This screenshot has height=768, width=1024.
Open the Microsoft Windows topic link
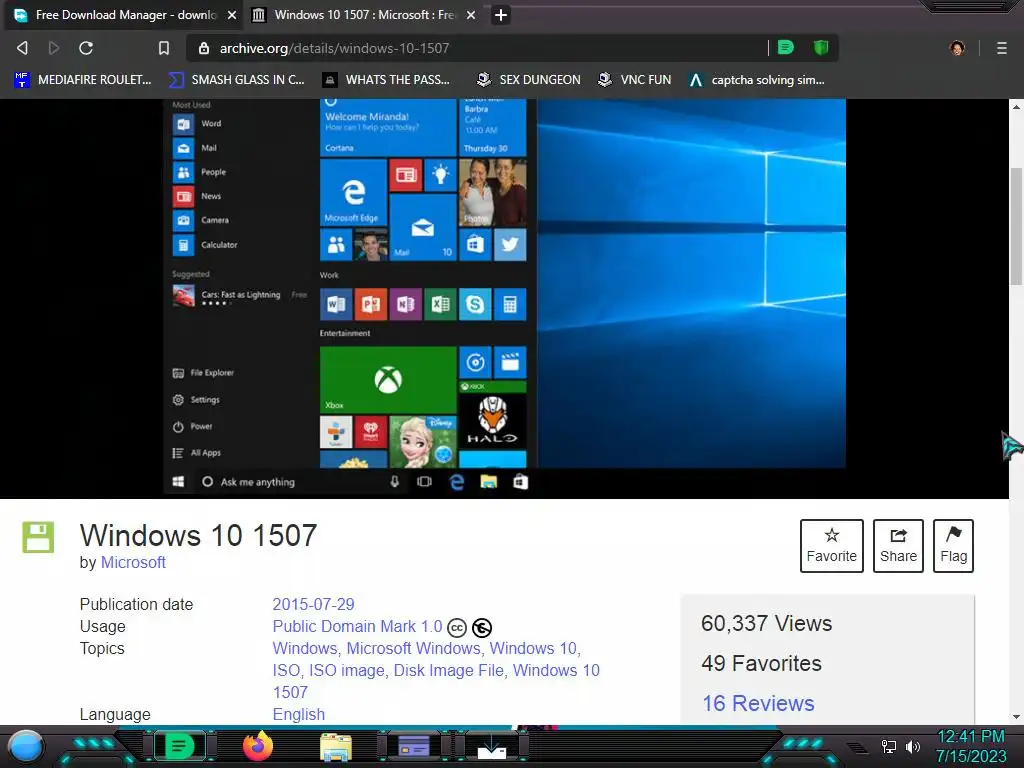tap(413, 648)
